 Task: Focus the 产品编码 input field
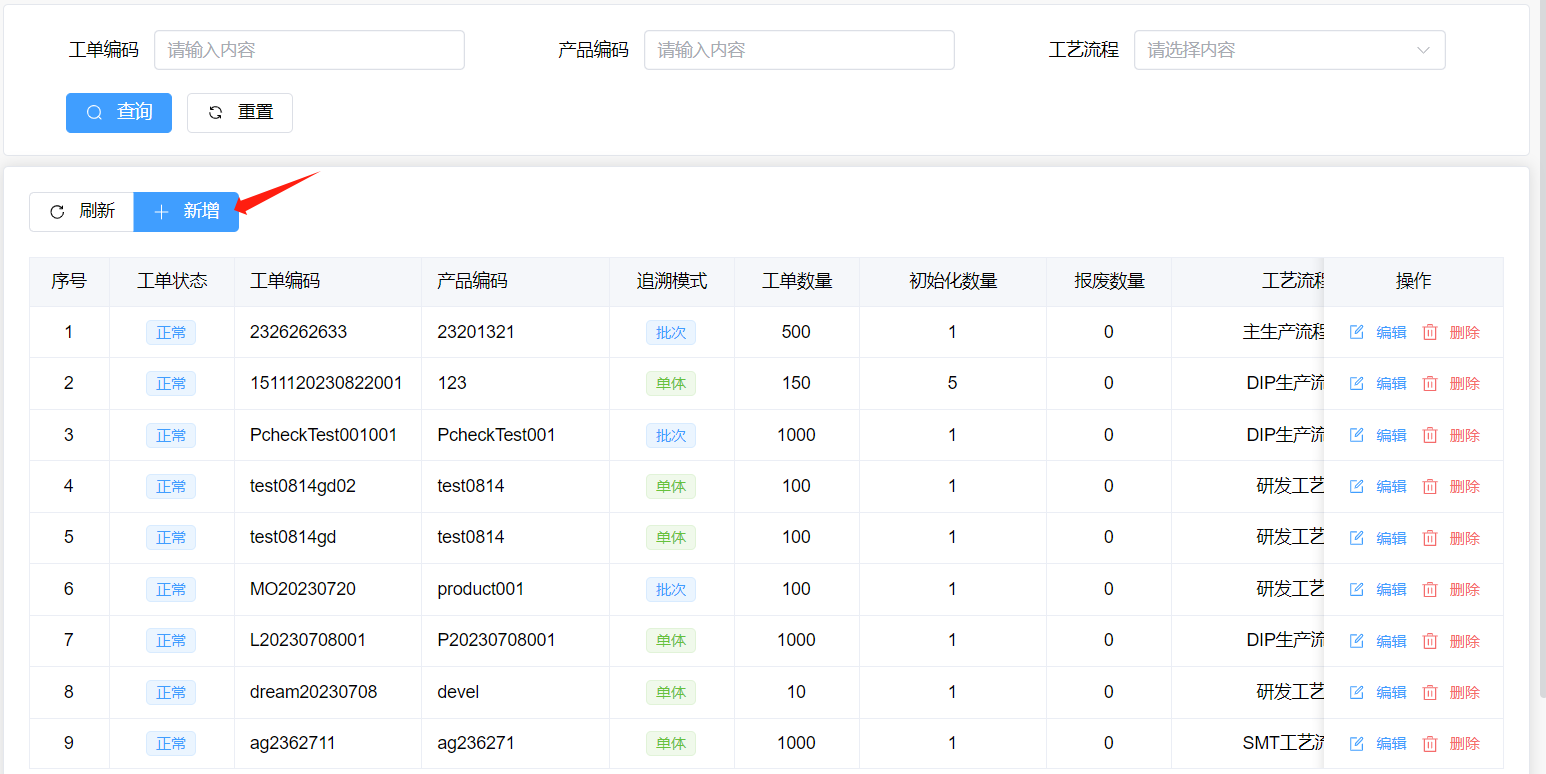click(x=799, y=50)
